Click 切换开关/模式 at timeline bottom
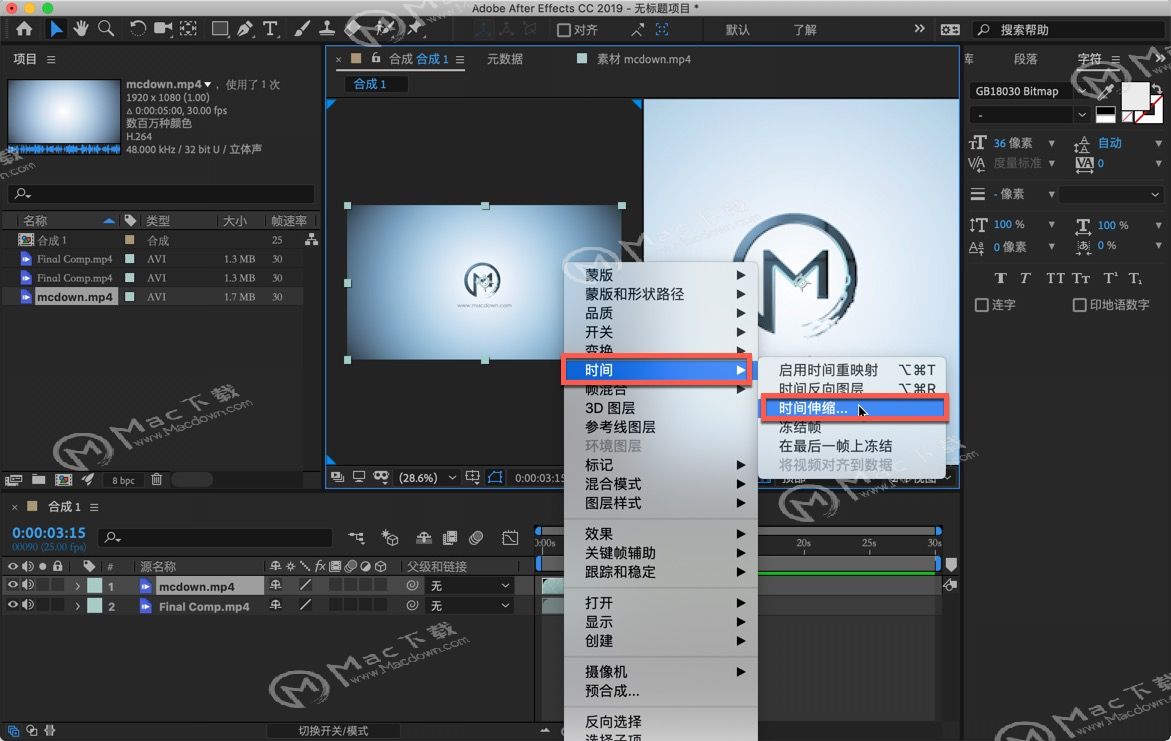Screen dimensions: 1171x741 pos(333,731)
